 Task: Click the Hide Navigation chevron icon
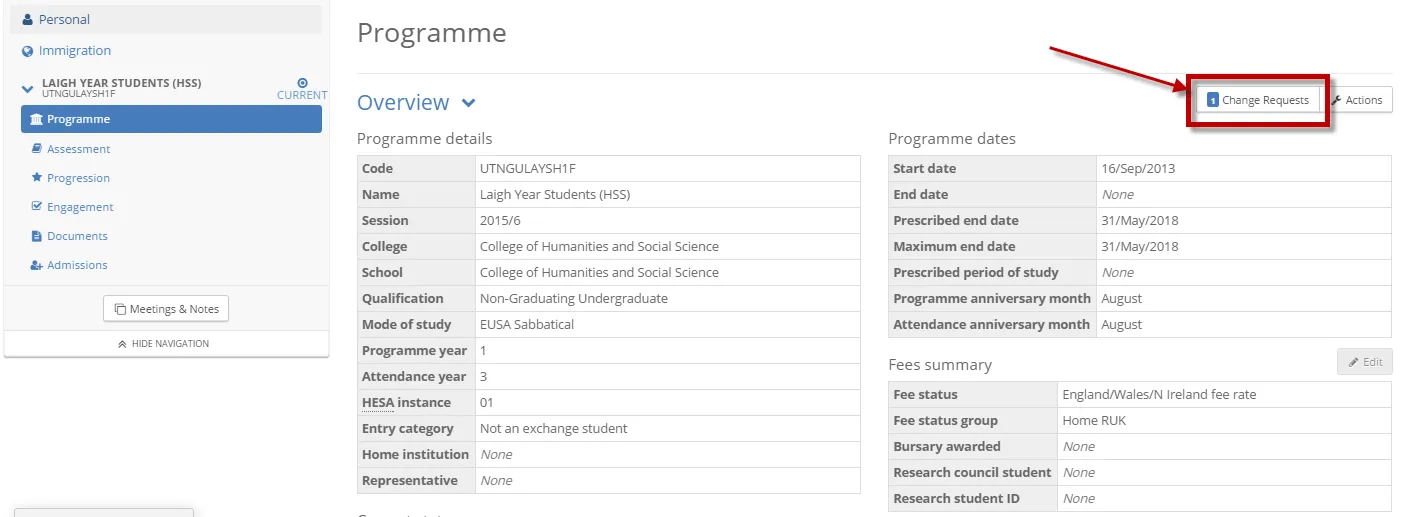[x=122, y=343]
